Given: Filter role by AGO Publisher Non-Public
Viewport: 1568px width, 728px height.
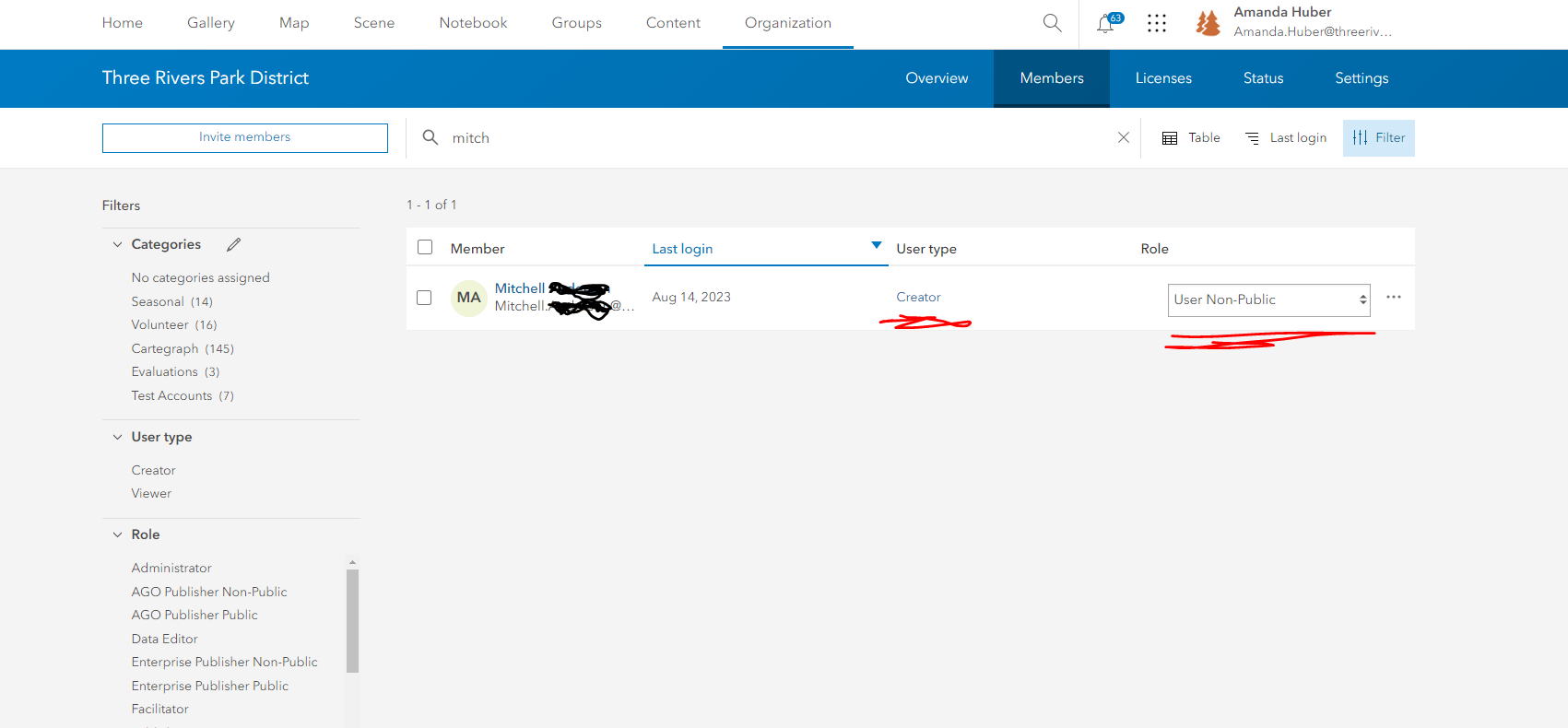Looking at the screenshot, I should click(209, 592).
